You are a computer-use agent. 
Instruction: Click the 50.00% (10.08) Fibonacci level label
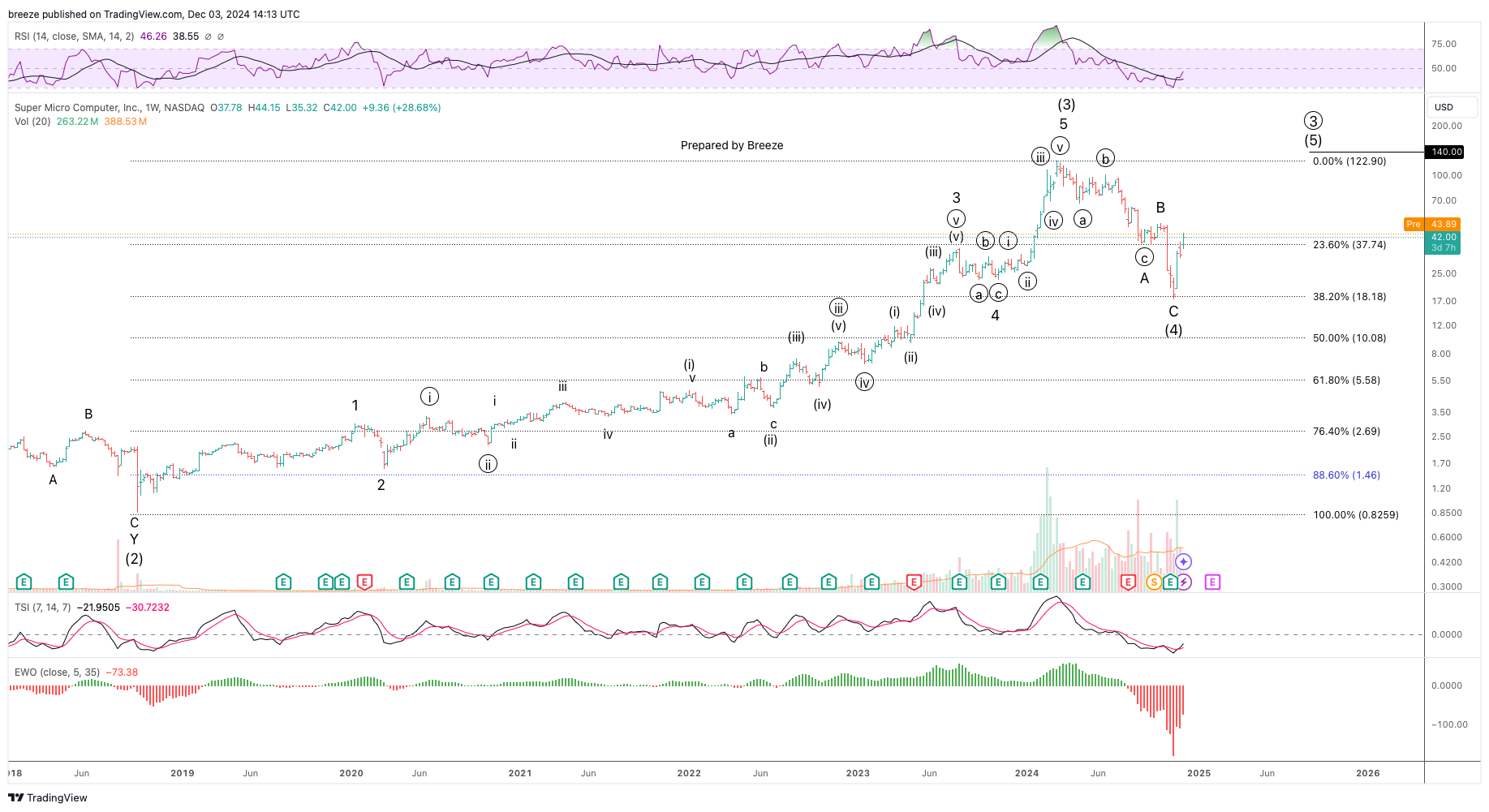(1349, 338)
